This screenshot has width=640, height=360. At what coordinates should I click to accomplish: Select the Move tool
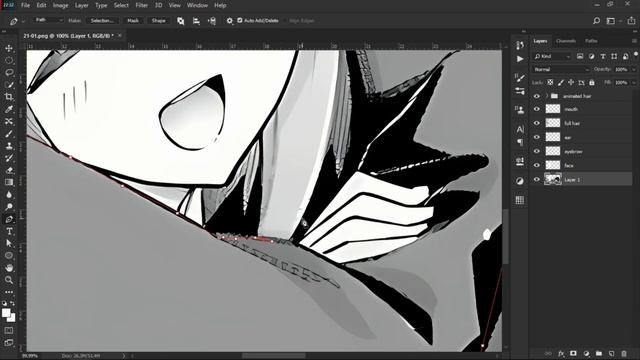9,48
